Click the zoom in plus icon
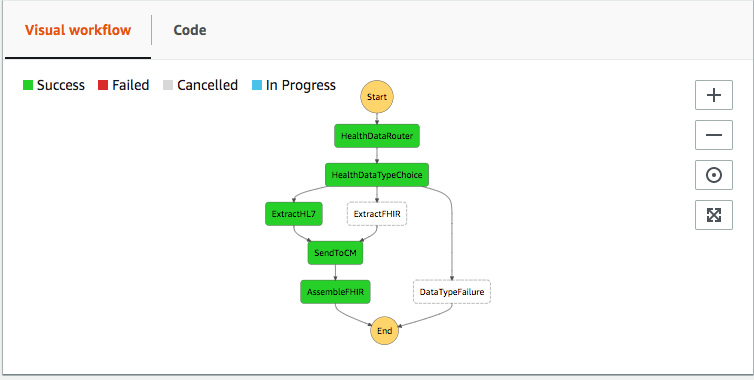The height and width of the screenshot is (380, 754). click(714, 95)
